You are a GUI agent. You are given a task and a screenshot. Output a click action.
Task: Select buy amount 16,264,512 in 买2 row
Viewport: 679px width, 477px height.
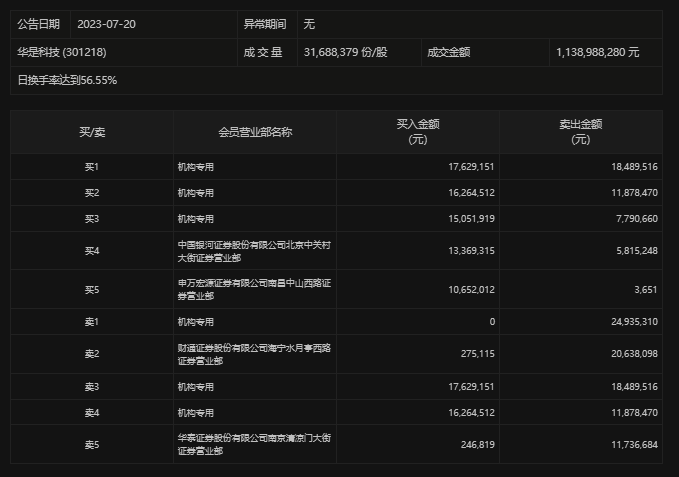471,193
